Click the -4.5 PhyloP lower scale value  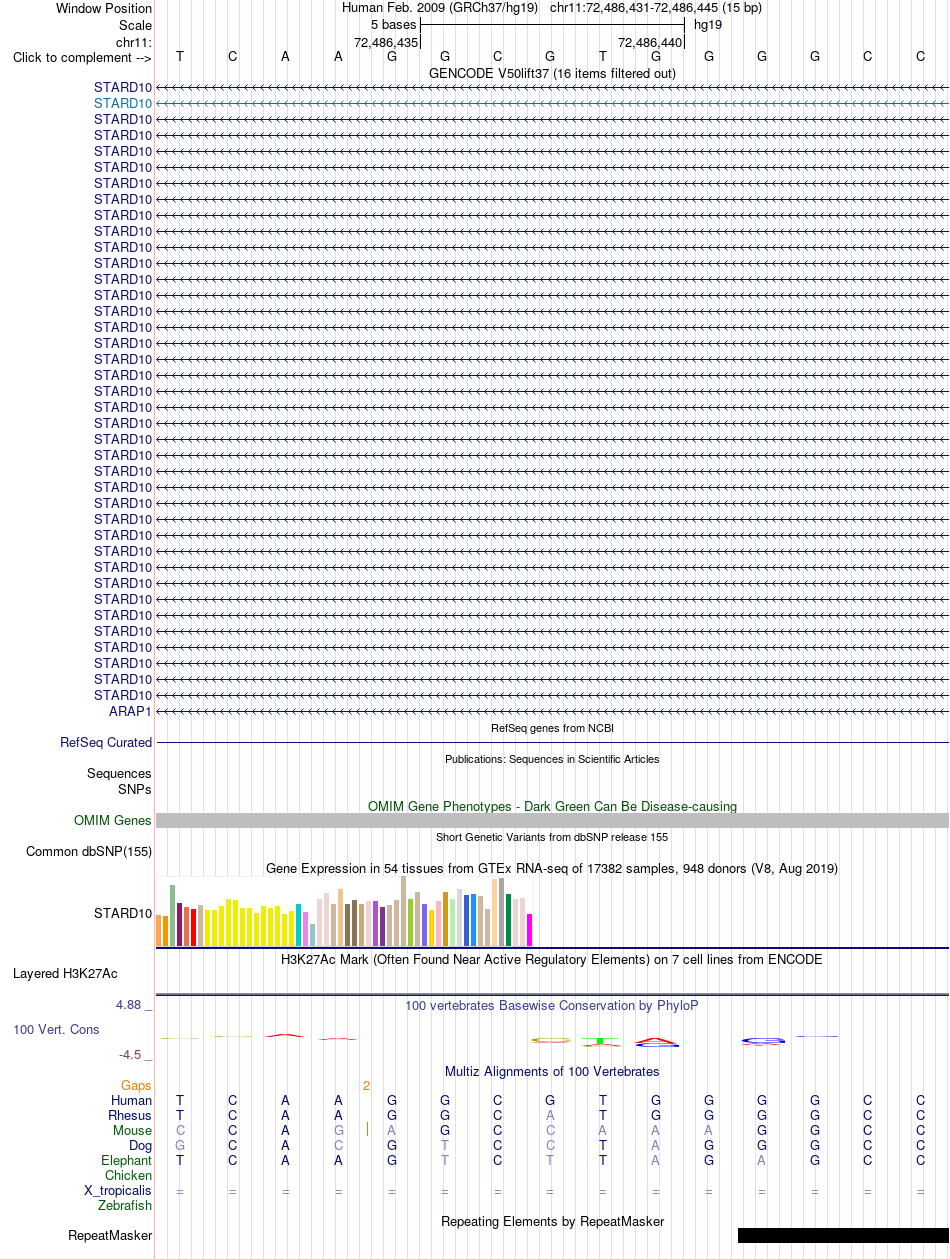[x=134, y=1054]
